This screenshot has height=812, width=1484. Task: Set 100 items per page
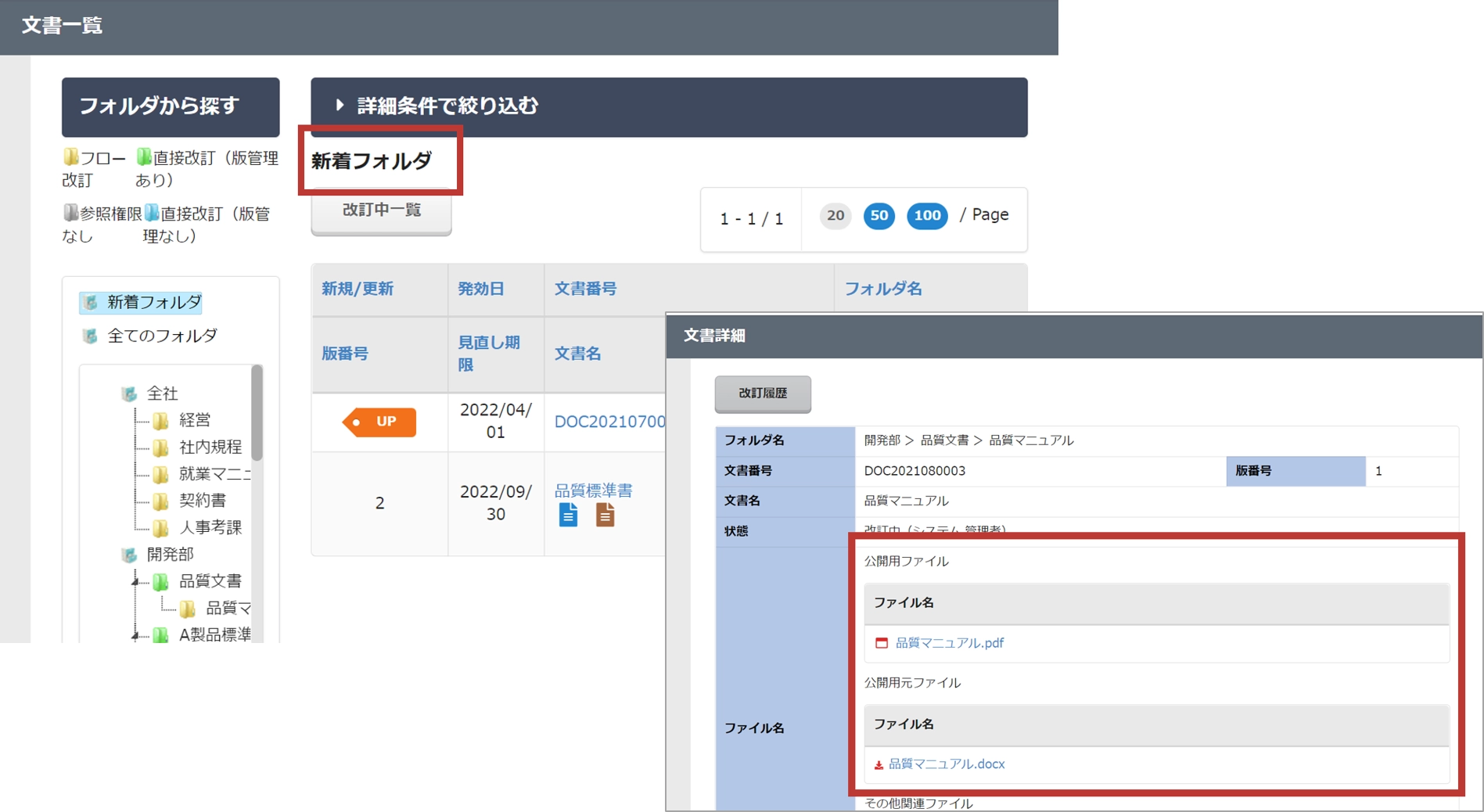click(x=927, y=215)
